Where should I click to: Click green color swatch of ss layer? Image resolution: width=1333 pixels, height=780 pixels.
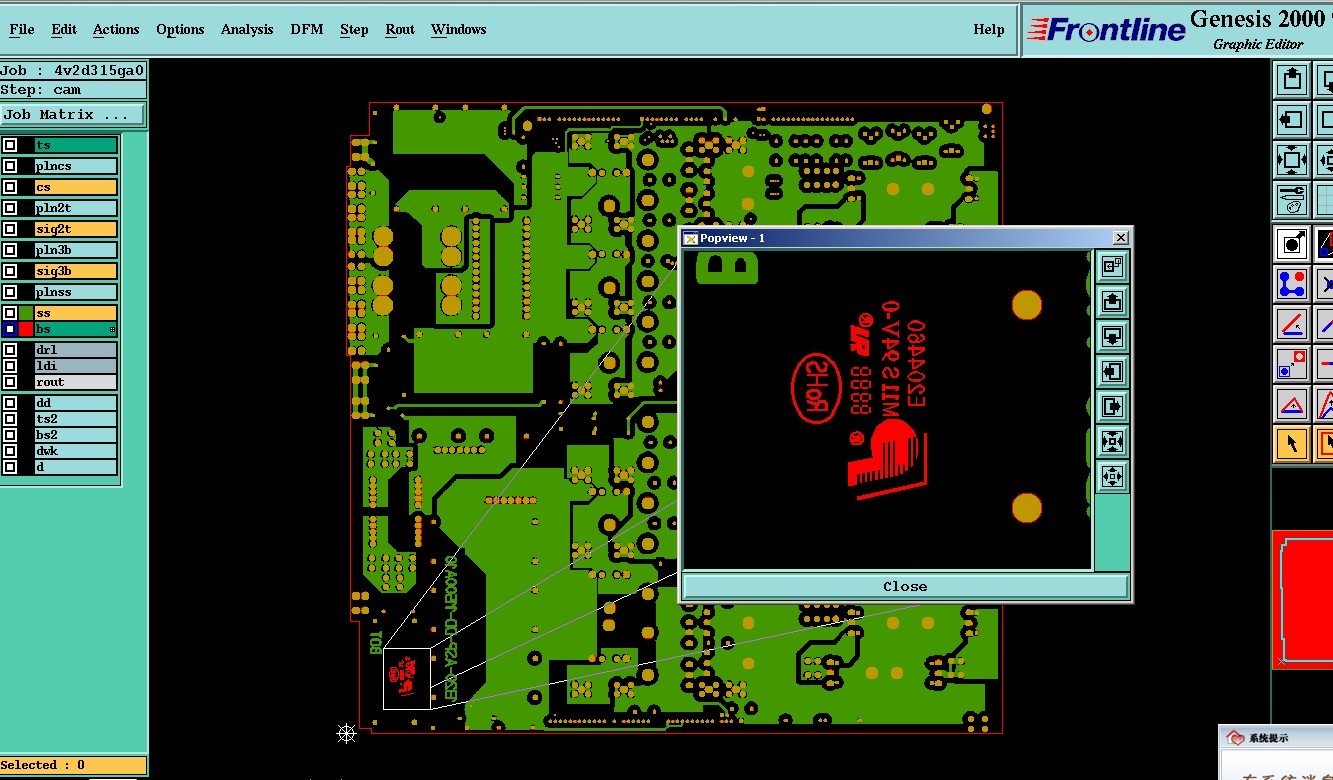26,313
